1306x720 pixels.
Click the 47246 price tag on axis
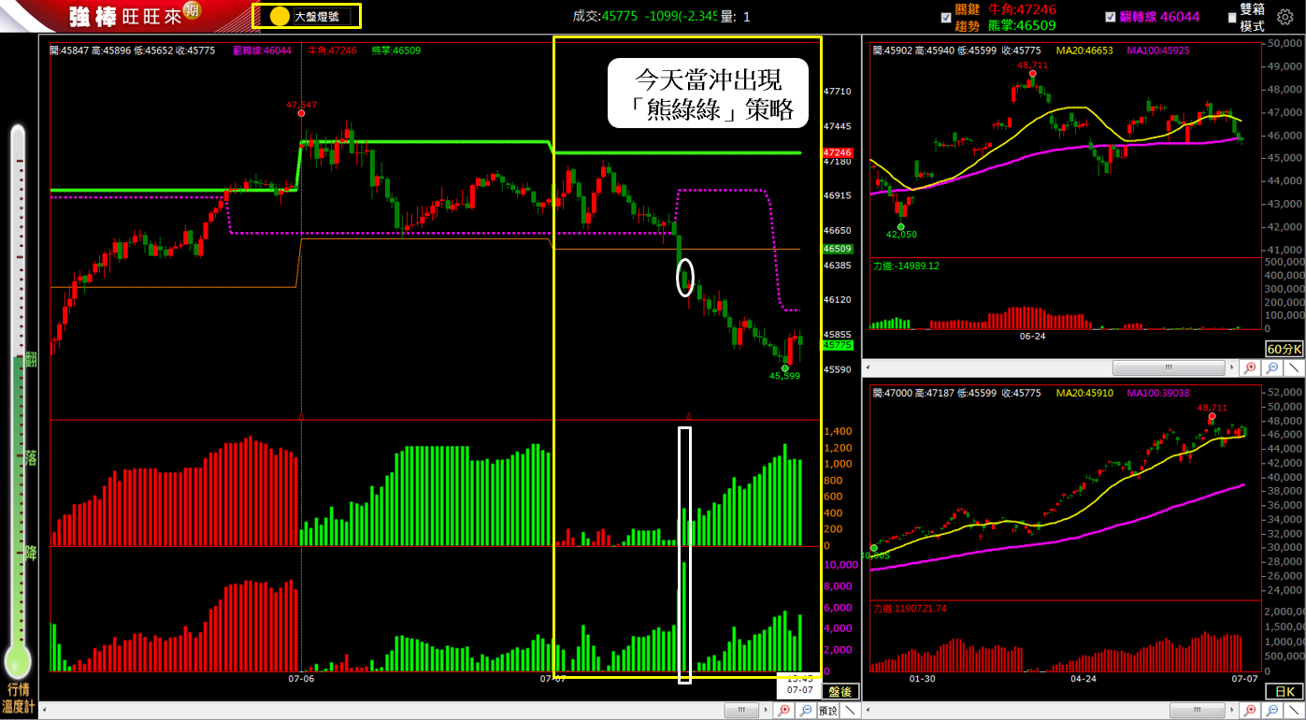[837, 152]
